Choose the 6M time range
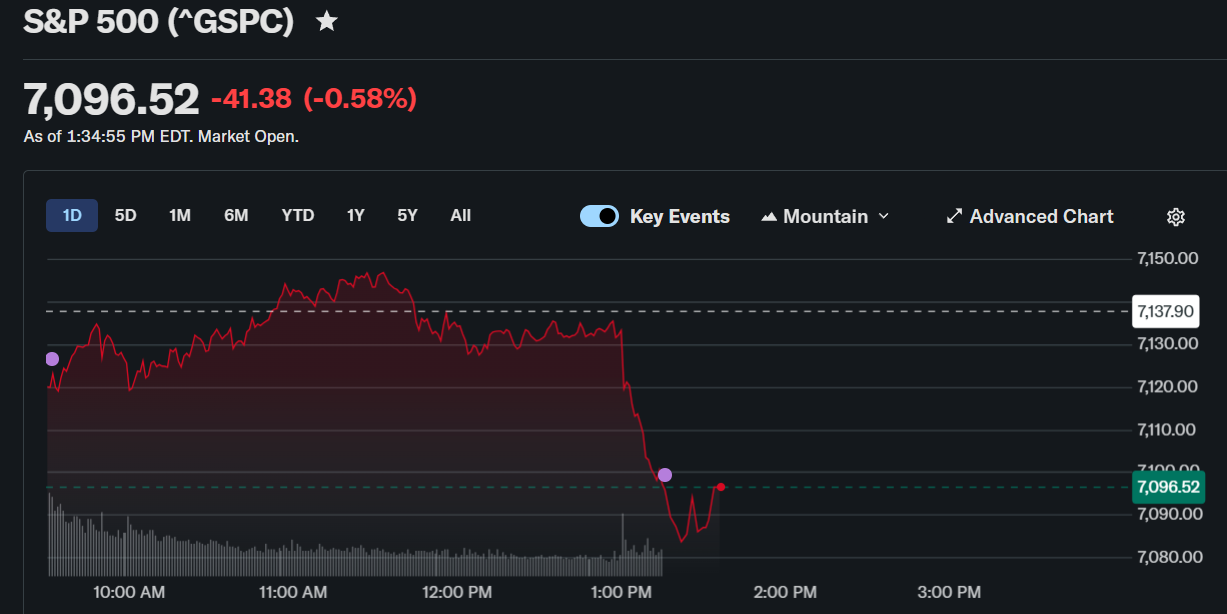The height and width of the screenshot is (614, 1227). 236,215
